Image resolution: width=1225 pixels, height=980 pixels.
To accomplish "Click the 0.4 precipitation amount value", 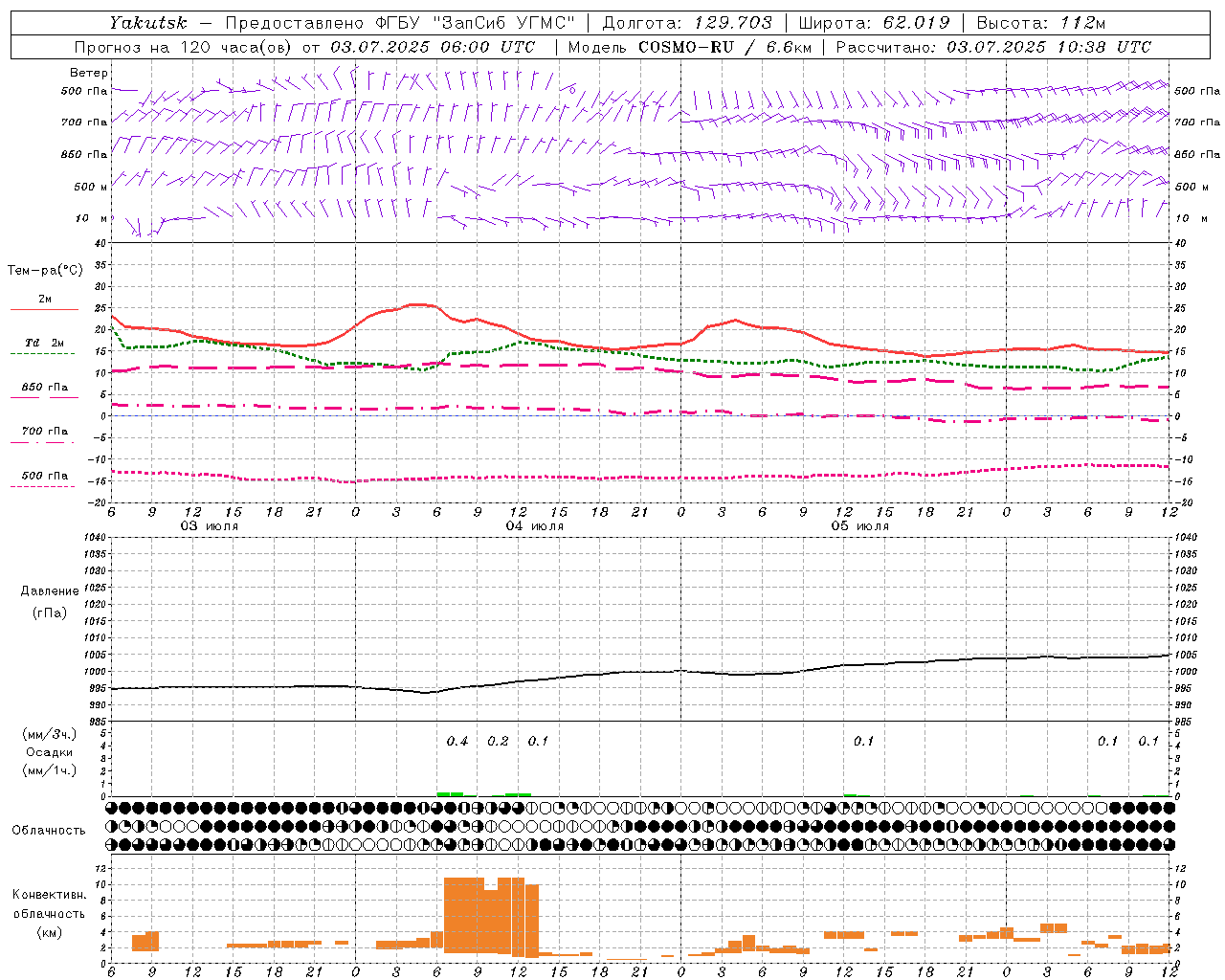I will [457, 742].
